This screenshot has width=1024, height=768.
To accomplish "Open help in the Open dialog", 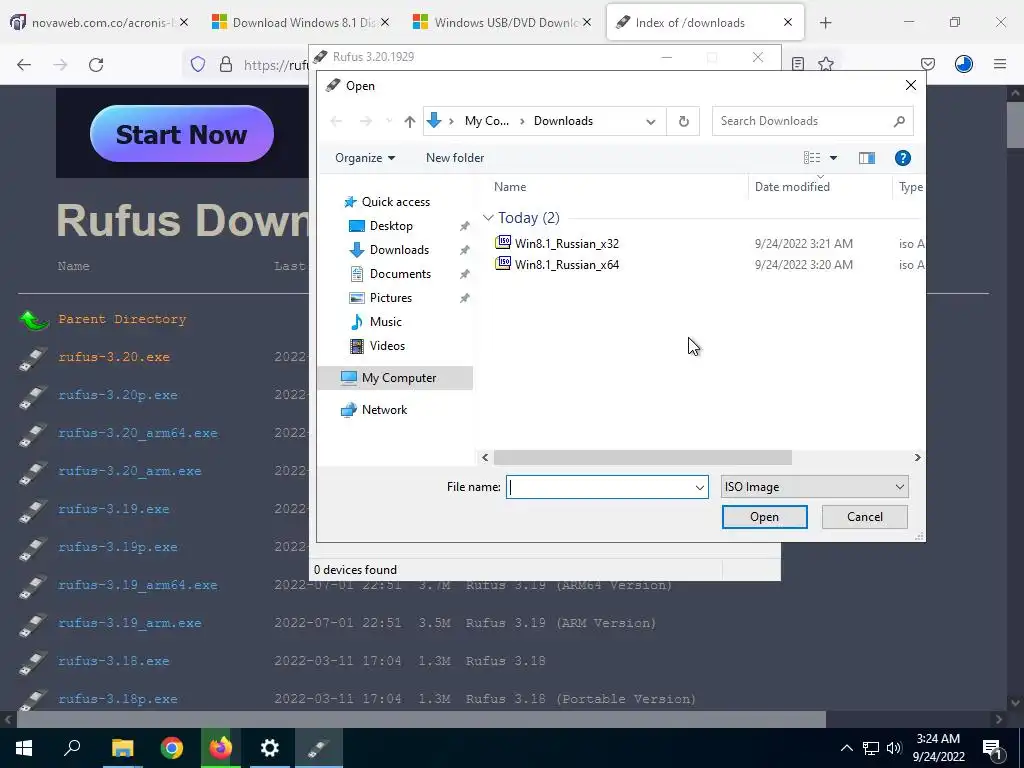I will [903, 158].
